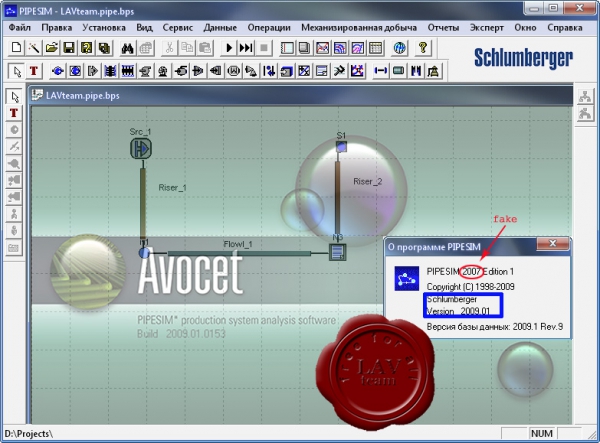Open the Справка menu
600x443 pixels.
(x=565, y=28)
